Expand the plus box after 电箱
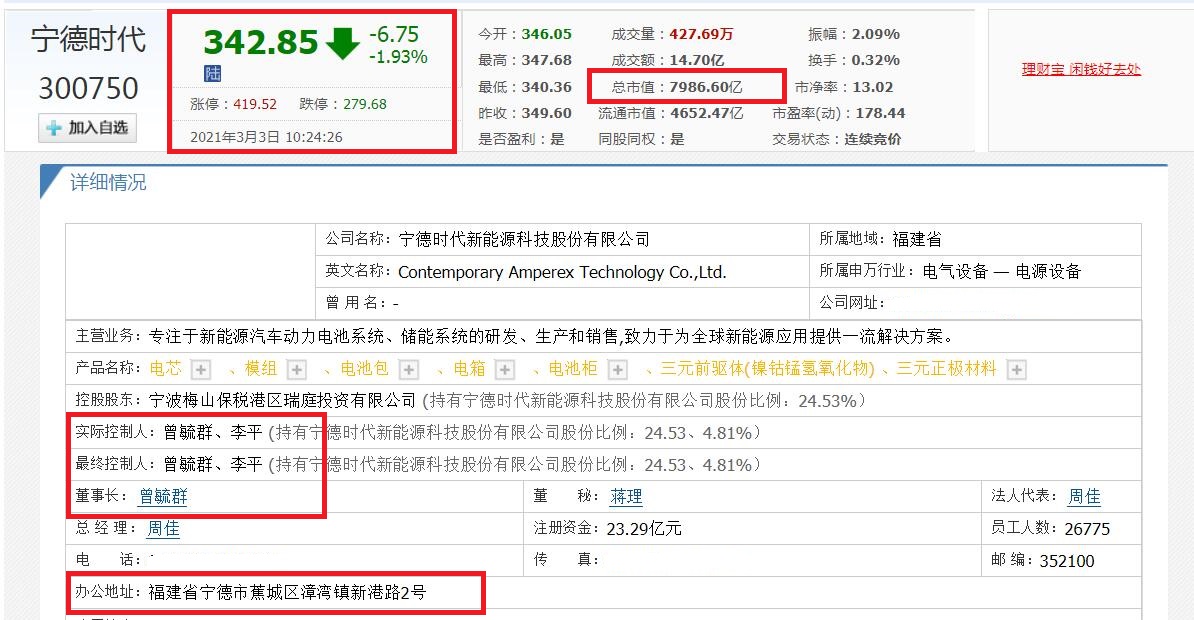1194x620 pixels. point(504,369)
